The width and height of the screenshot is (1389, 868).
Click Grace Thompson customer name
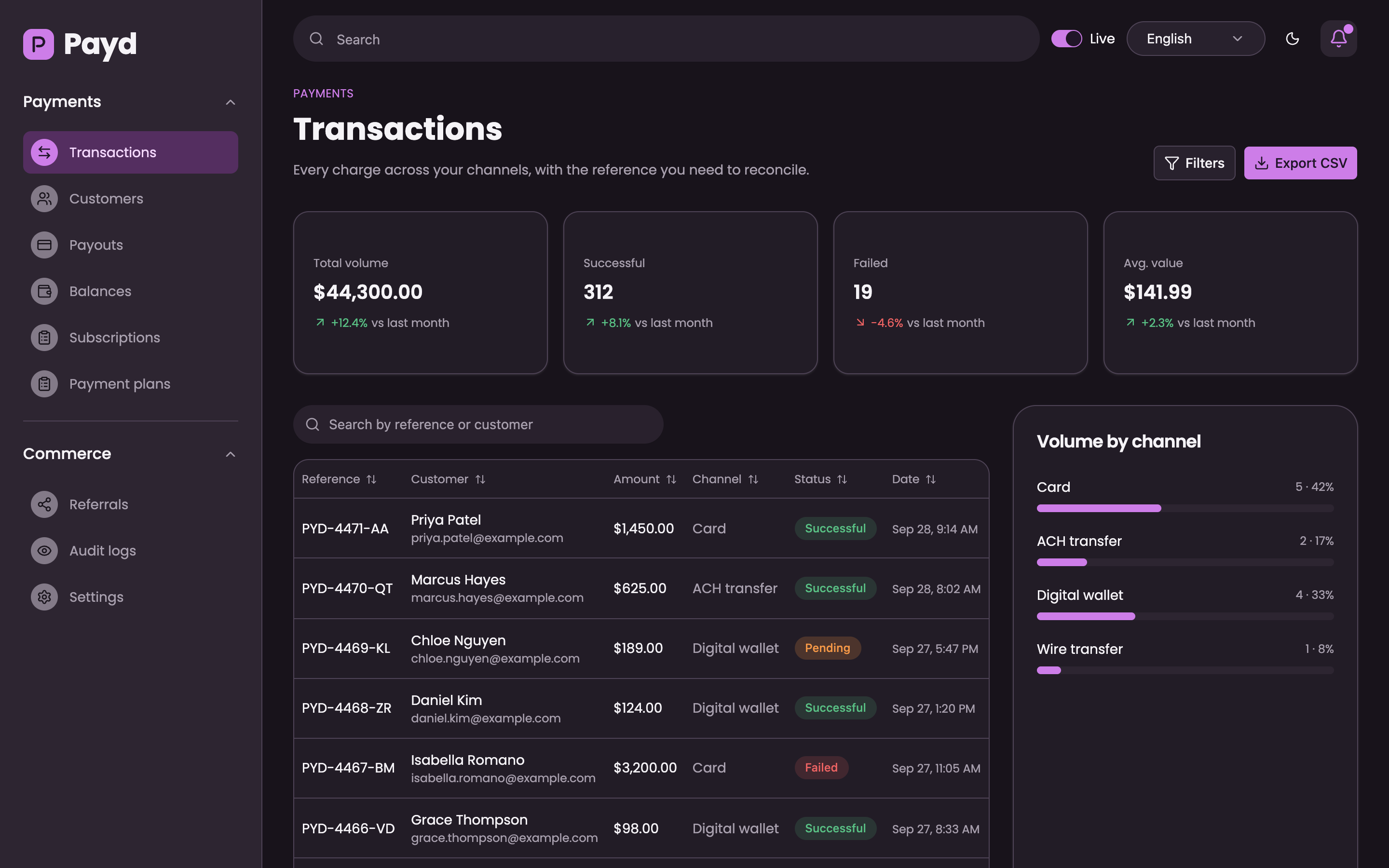pyautogui.click(x=469, y=820)
